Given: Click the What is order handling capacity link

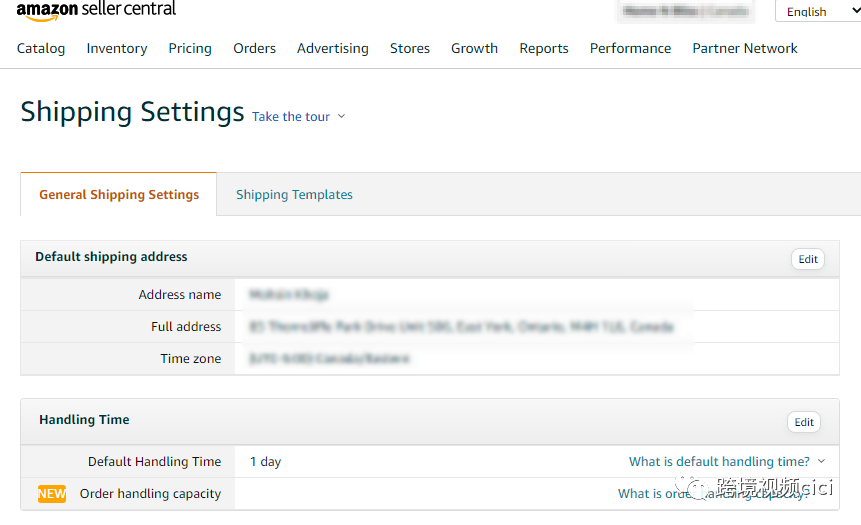Looking at the screenshot, I should [x=713, y=493].
